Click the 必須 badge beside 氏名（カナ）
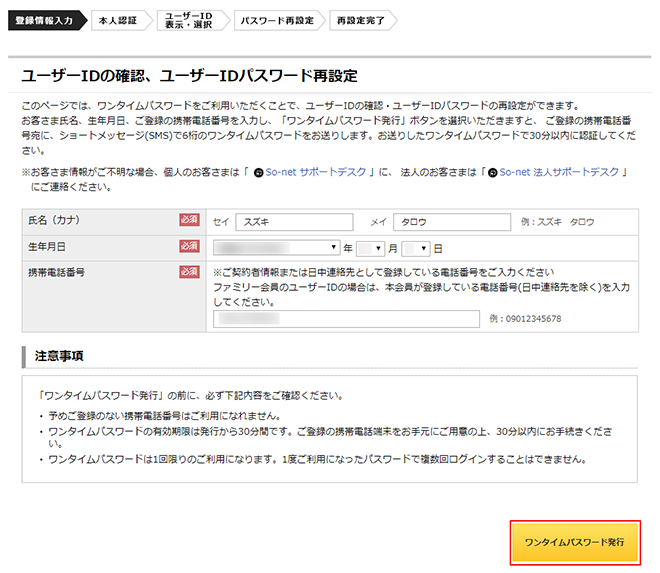Image resolution: width=660 pixels, height=573 pixels. tap(189, 221)
